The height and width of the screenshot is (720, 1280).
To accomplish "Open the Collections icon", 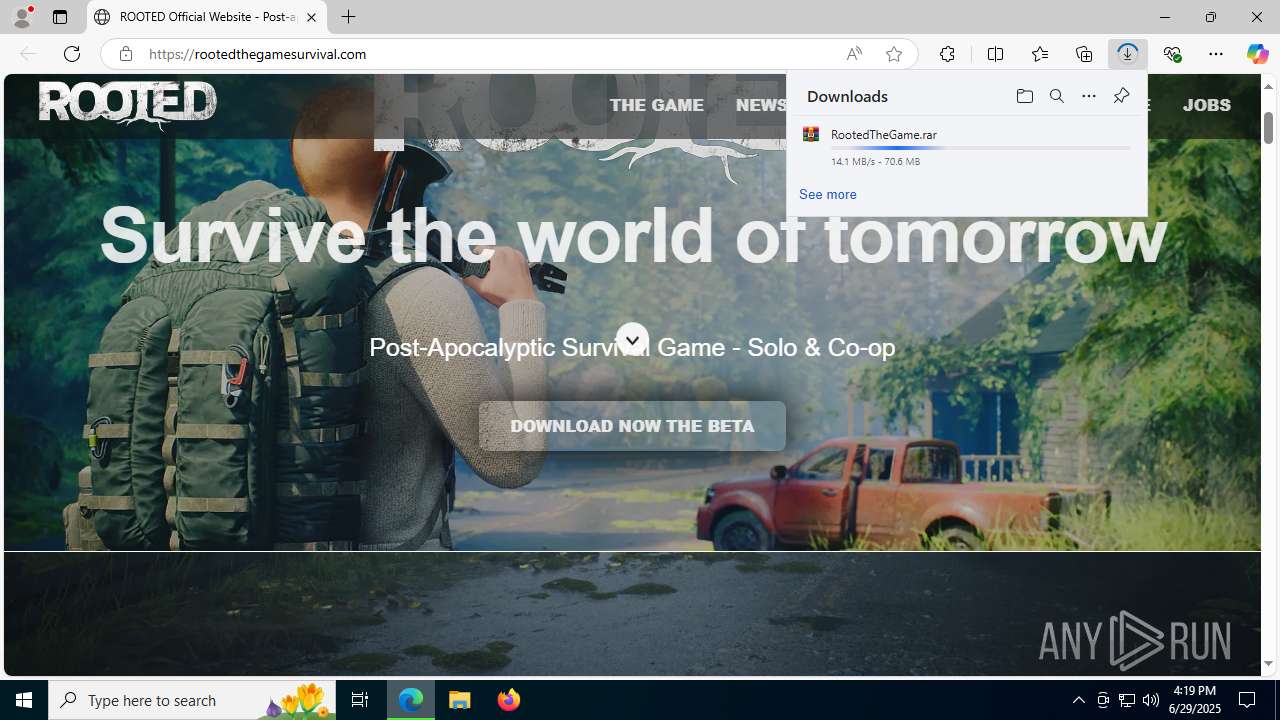I will coord(1084,54).
